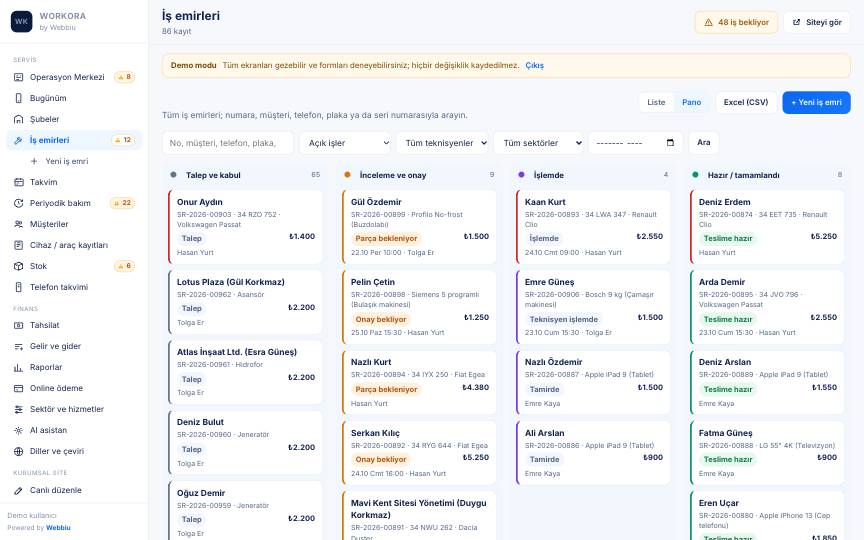Open Müşteriler in the sidebar
Viewport: 864px width, 540px height.
[x=74, y=224]
